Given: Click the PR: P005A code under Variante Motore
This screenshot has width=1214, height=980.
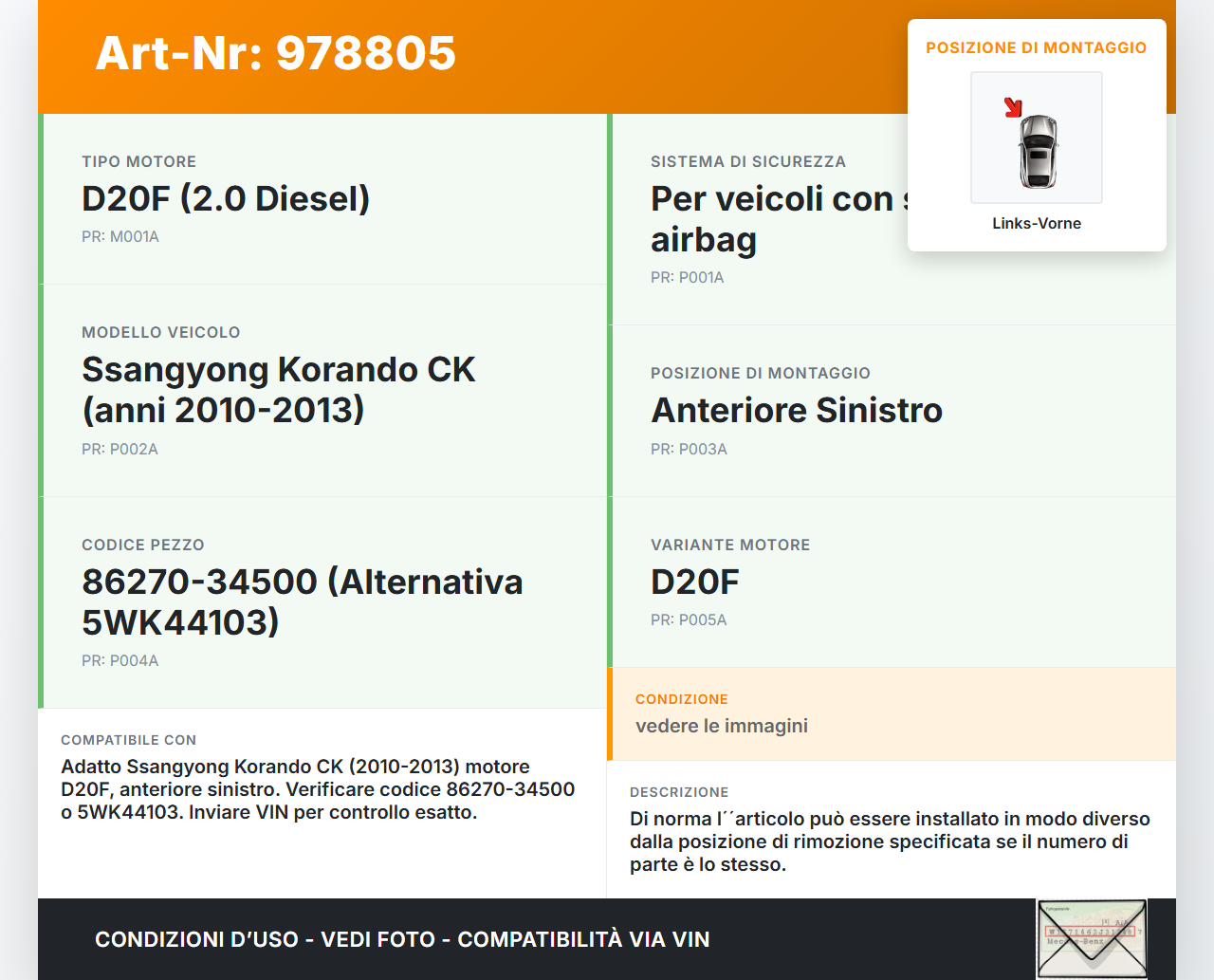Looking at the screenshot, I should click(689, 620).
